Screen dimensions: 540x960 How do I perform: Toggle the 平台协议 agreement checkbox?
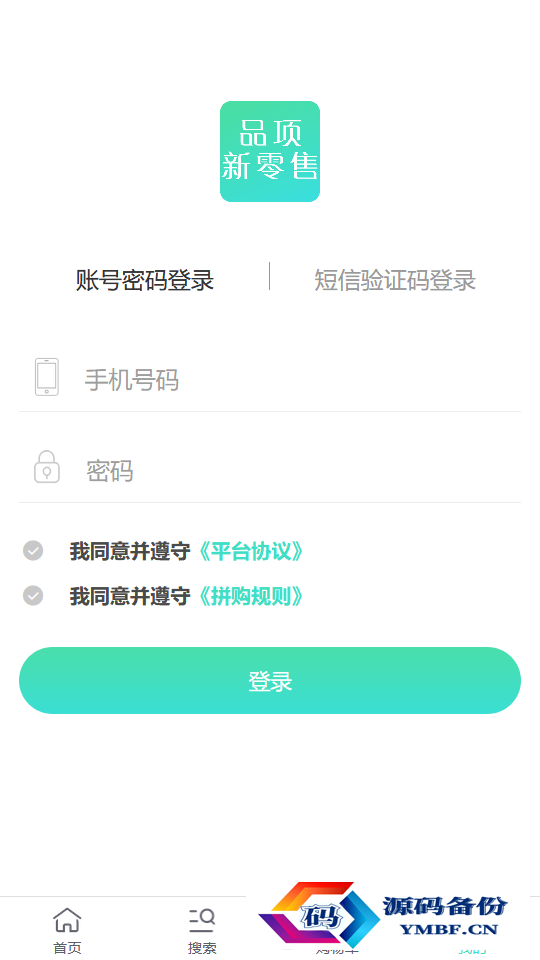[33, 550]
